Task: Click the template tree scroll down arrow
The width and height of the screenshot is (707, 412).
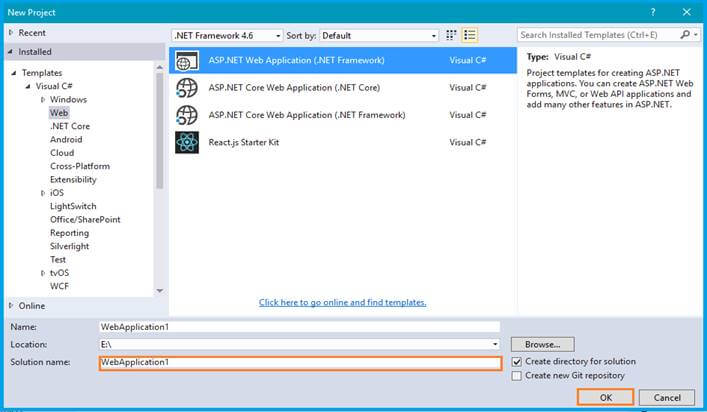Action: pyautogui.click(x=160, y=291)
